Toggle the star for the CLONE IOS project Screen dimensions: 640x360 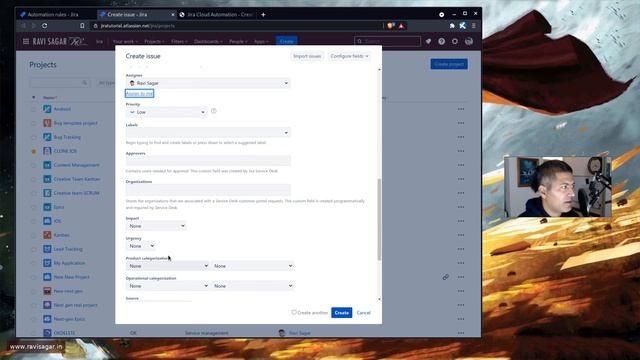[x=34, y=151]
